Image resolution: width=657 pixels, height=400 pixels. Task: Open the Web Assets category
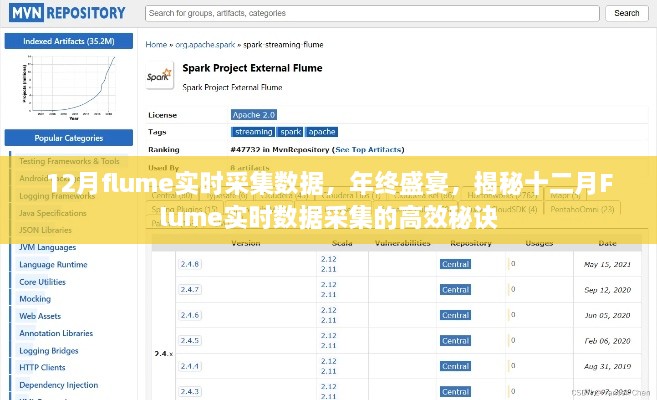click(x=40, y=316)
